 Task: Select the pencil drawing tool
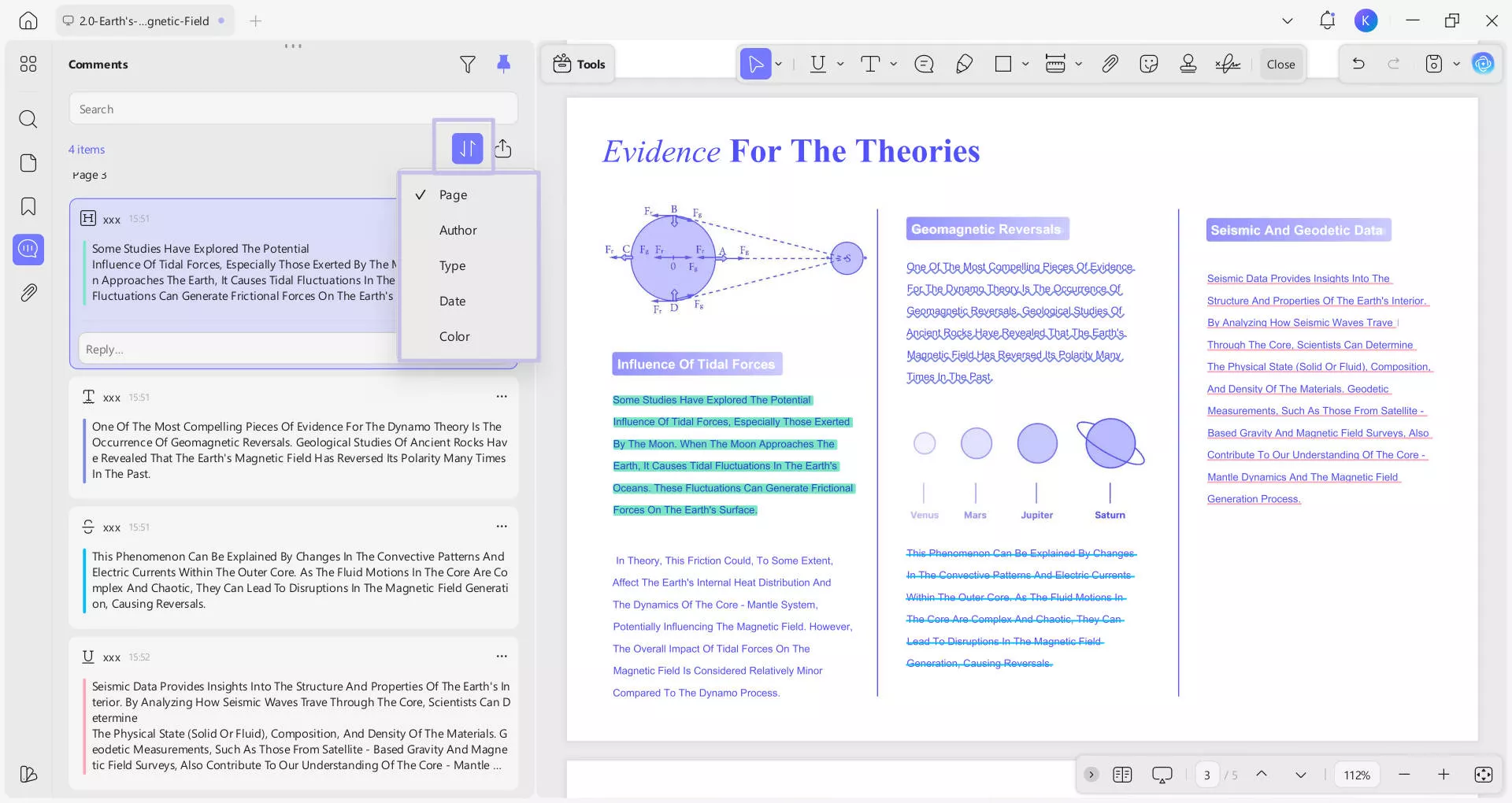(x=964, y=64)
